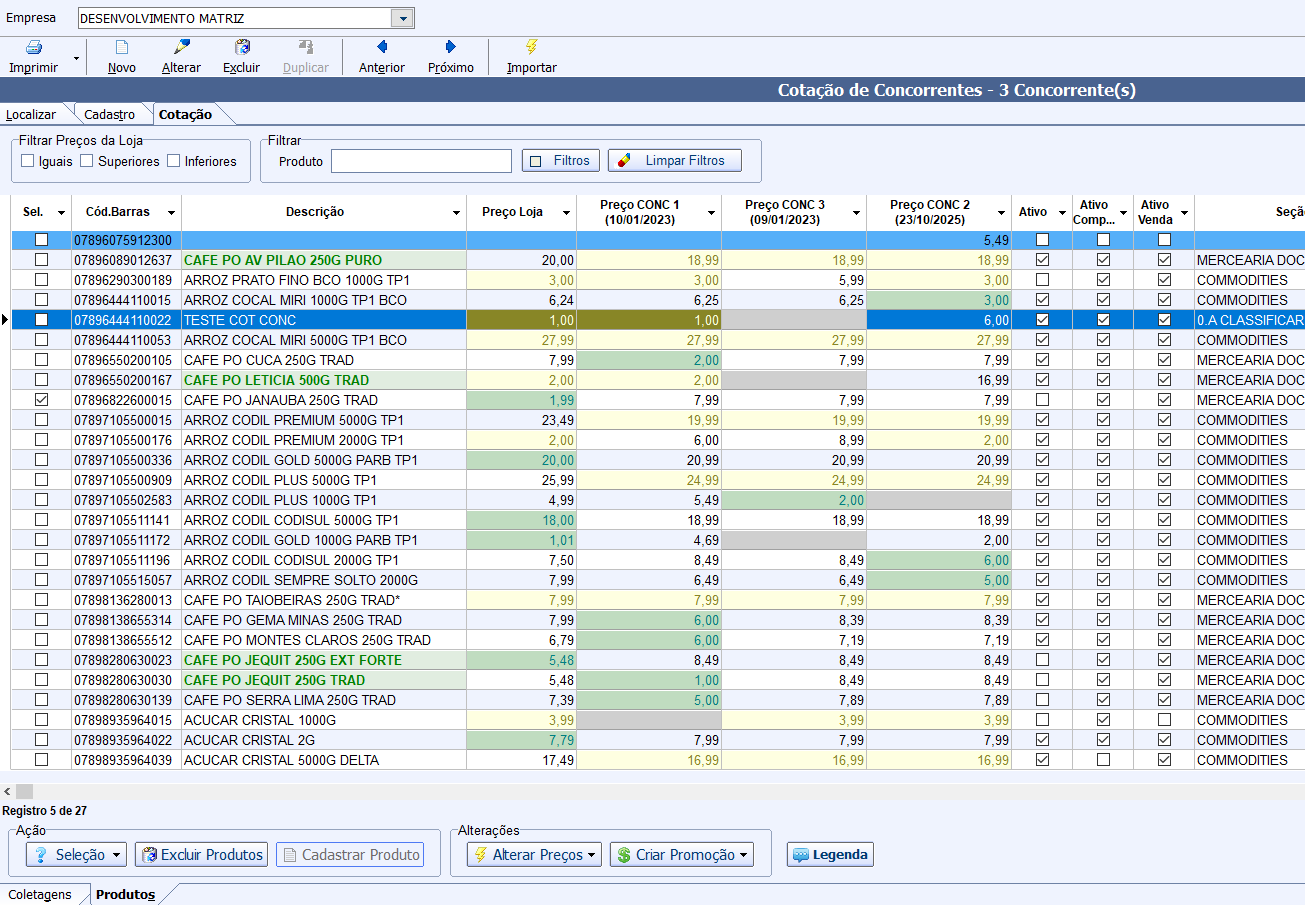Open the Preço Loja column filter arrow

[567, 213]
